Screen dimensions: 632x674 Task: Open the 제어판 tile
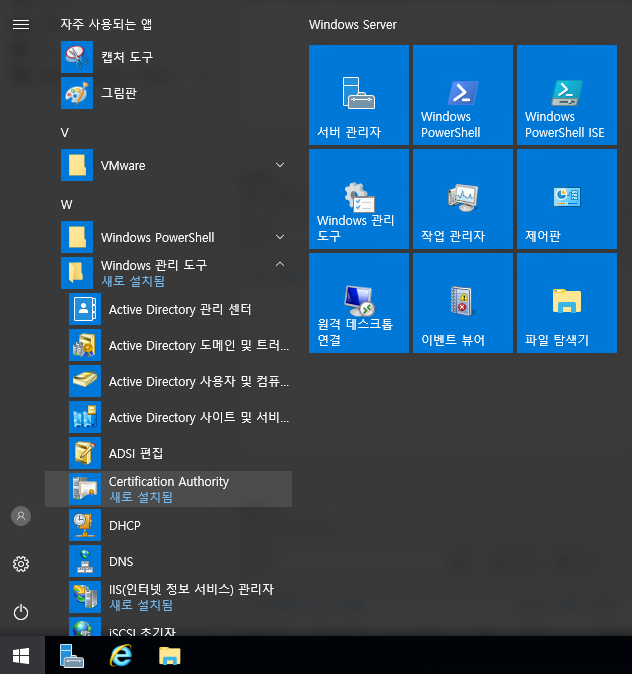[567, 199]
